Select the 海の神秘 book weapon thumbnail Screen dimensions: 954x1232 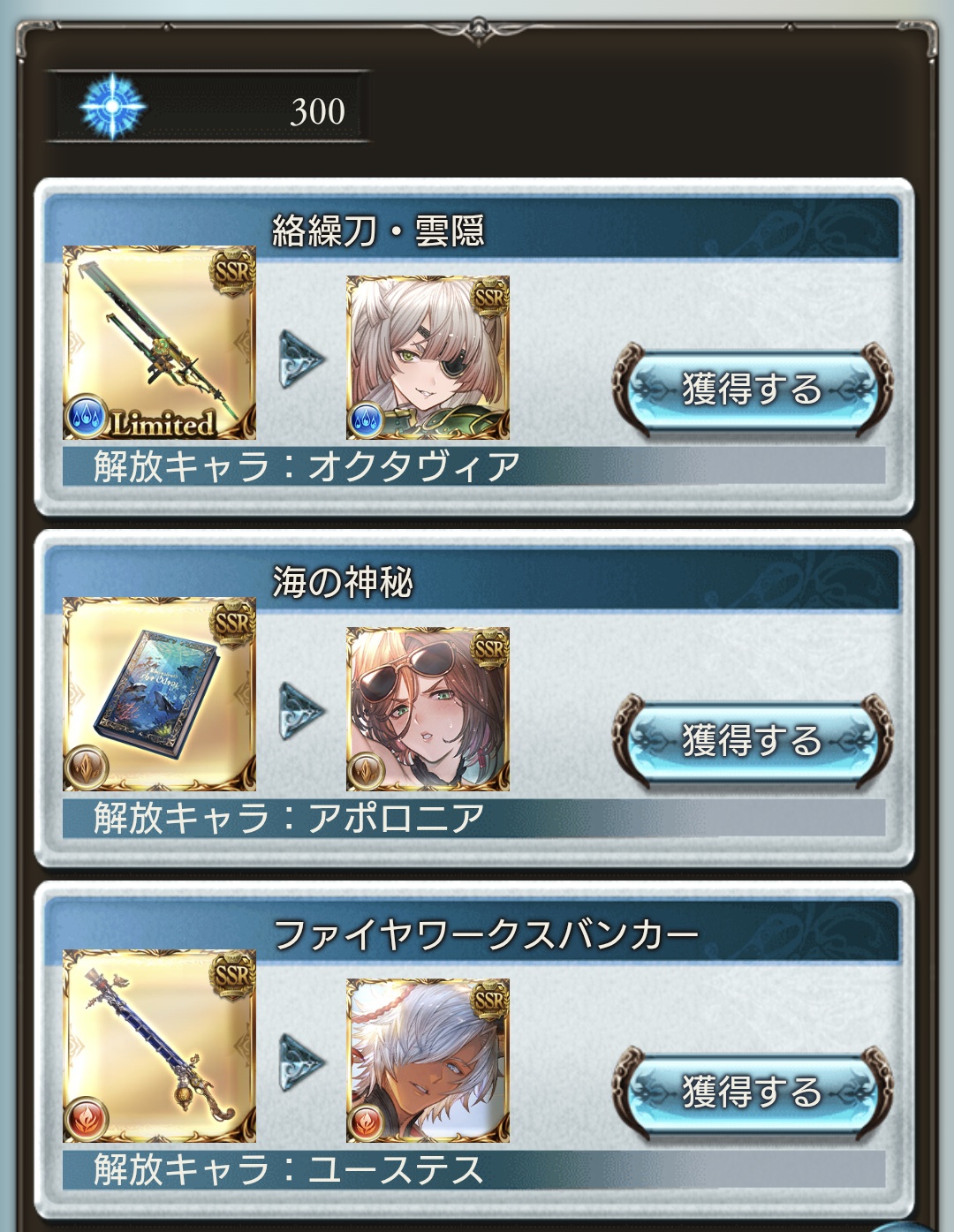[160, 694]
